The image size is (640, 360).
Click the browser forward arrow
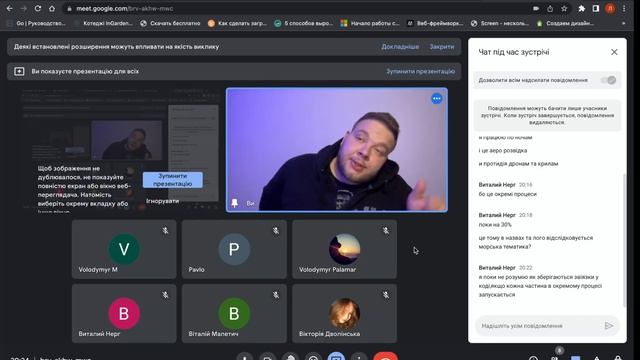click(x=23, y=8)
